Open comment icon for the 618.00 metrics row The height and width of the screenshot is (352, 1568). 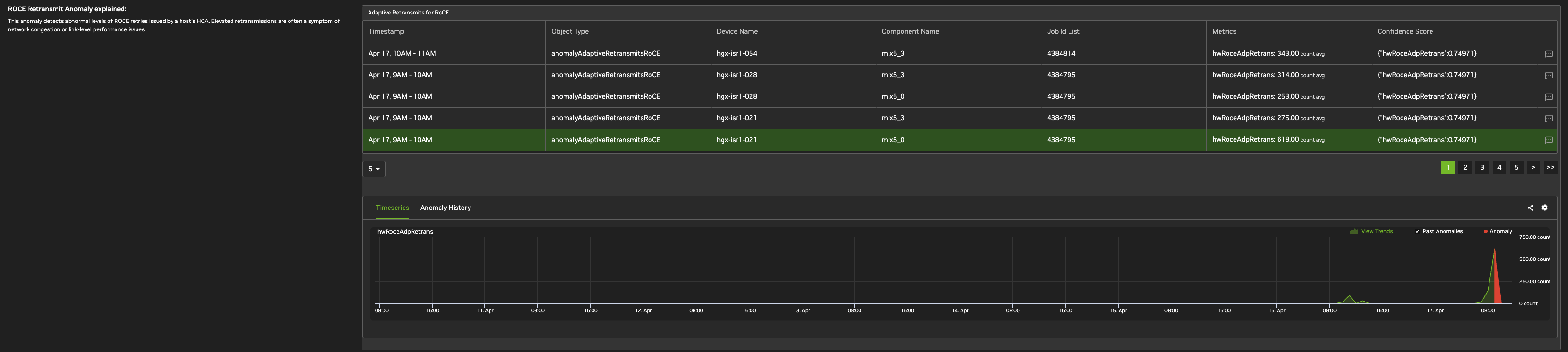tap(1548, 140)
